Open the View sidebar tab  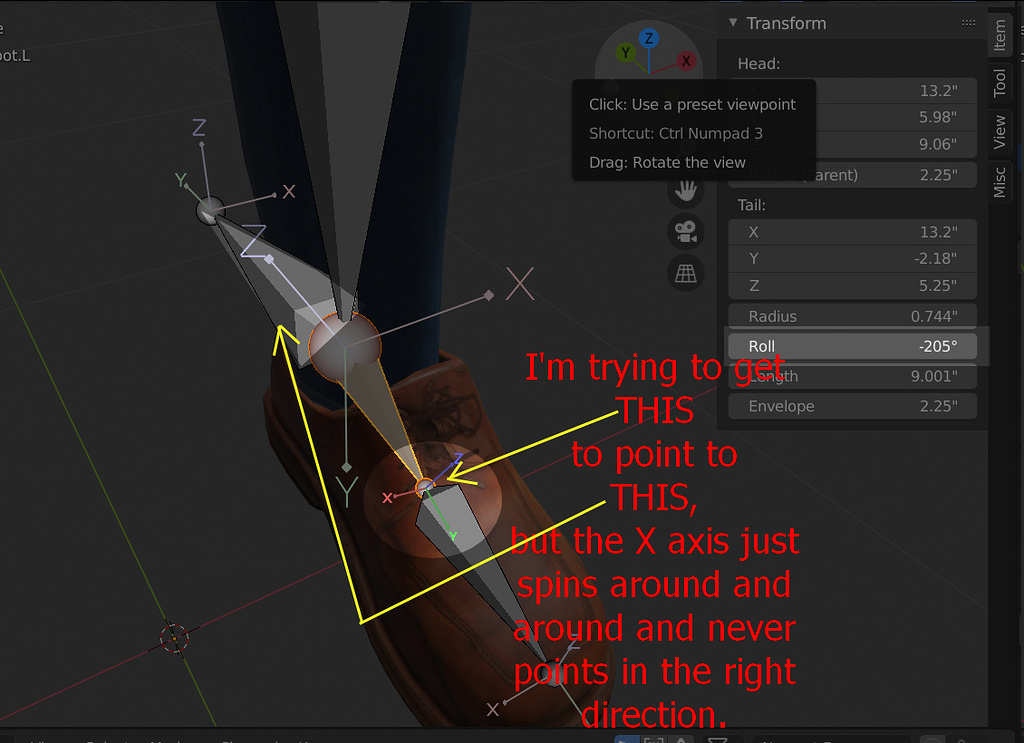pyautogui.click(x=1000, y=132)
